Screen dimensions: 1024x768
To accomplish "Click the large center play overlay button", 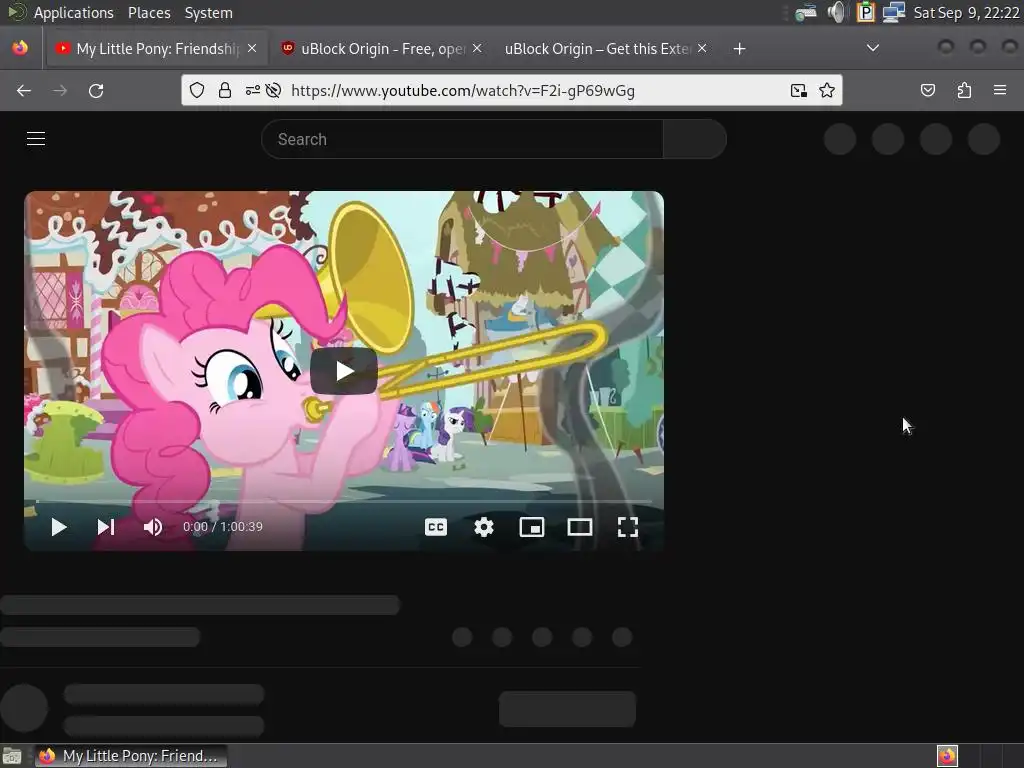I will (x=344, y=371).
